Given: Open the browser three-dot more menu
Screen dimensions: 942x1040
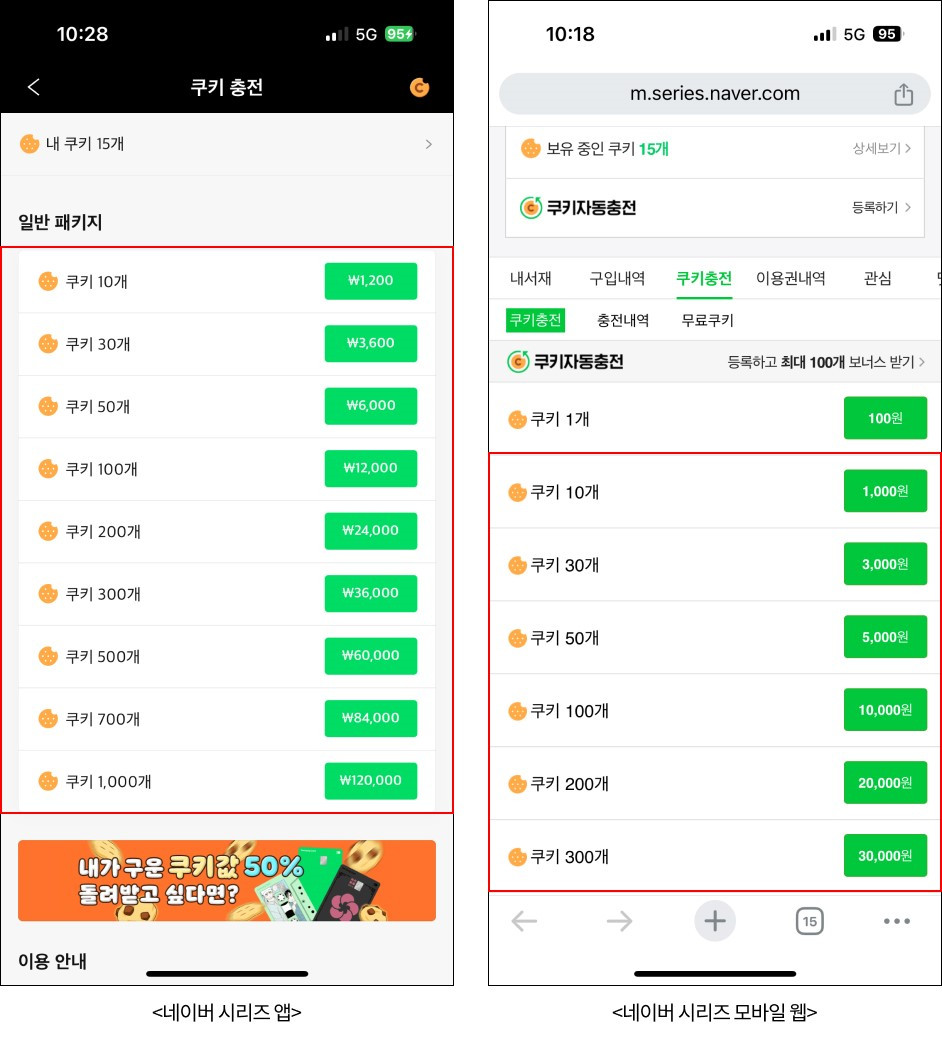Looking at the screenshot, I should click(897, 921).
